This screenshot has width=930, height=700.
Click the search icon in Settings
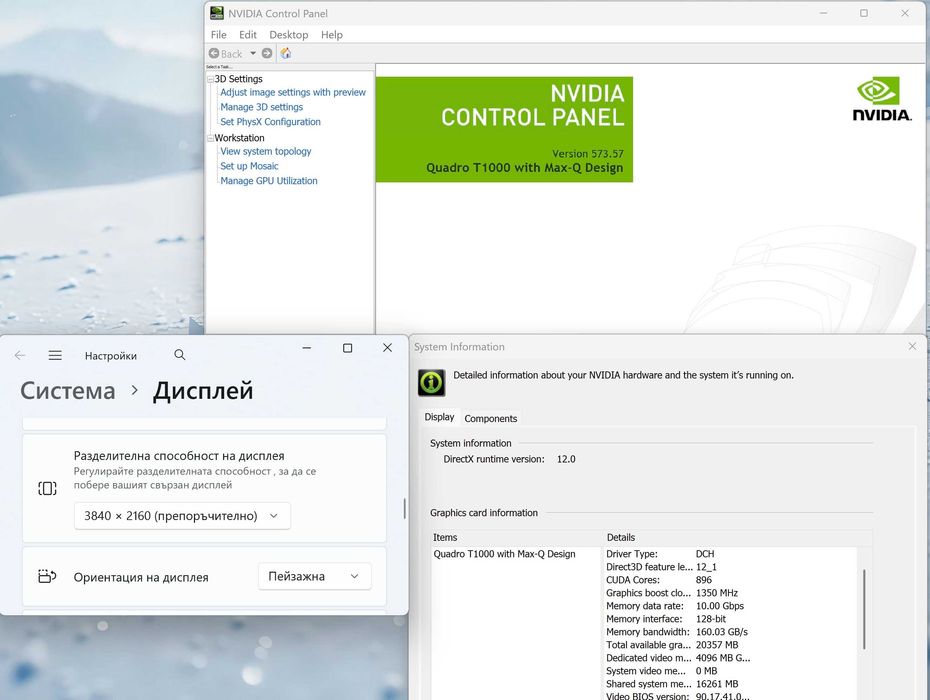(180, 355)
